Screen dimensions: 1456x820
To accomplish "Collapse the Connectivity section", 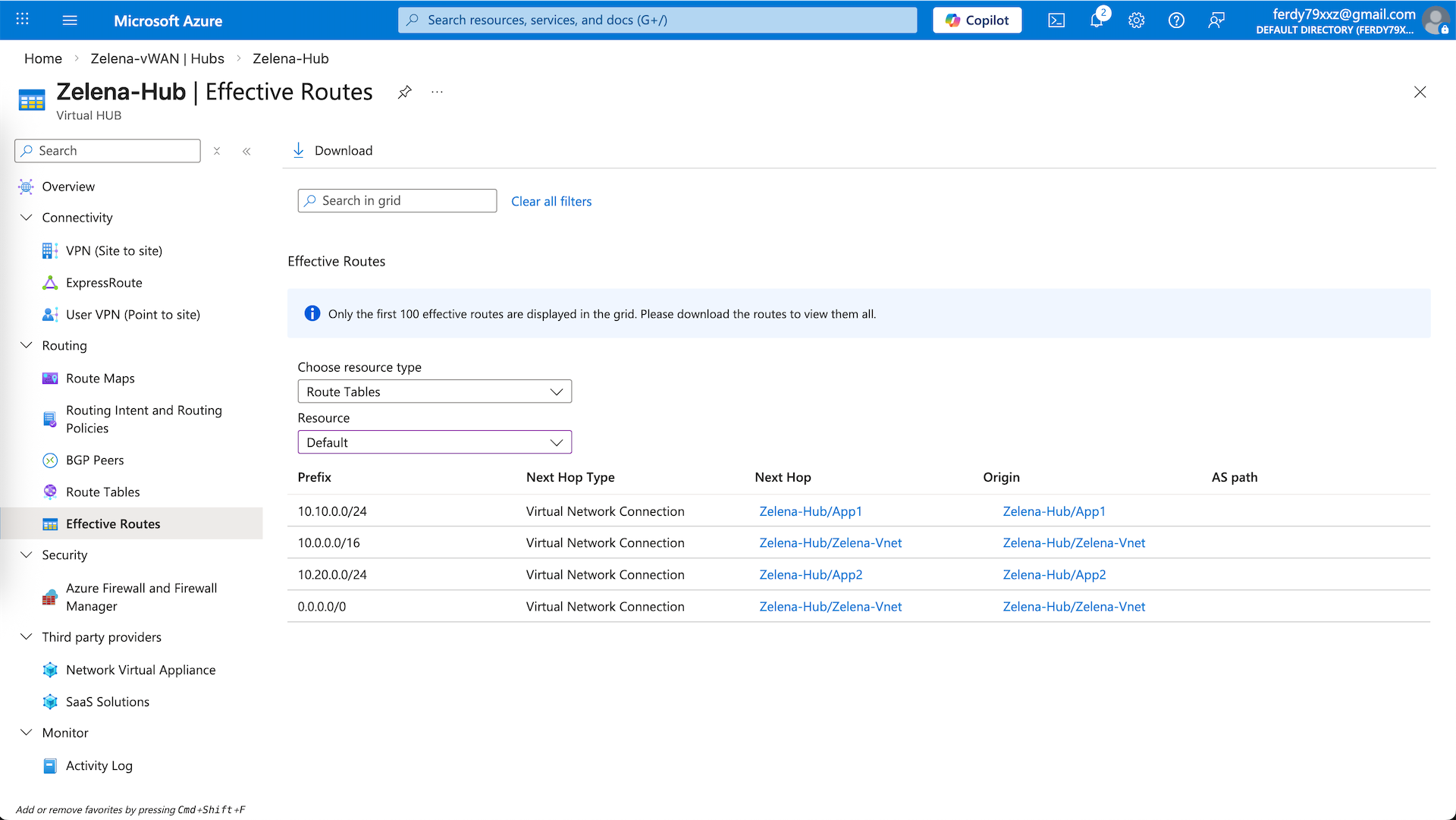I will (x=27, y=218).
